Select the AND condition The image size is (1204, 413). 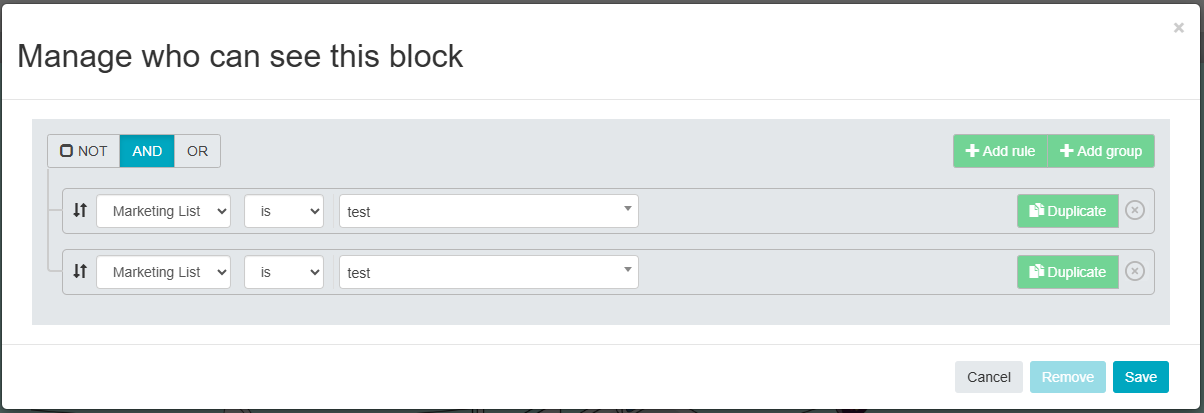tap(147, 151)
